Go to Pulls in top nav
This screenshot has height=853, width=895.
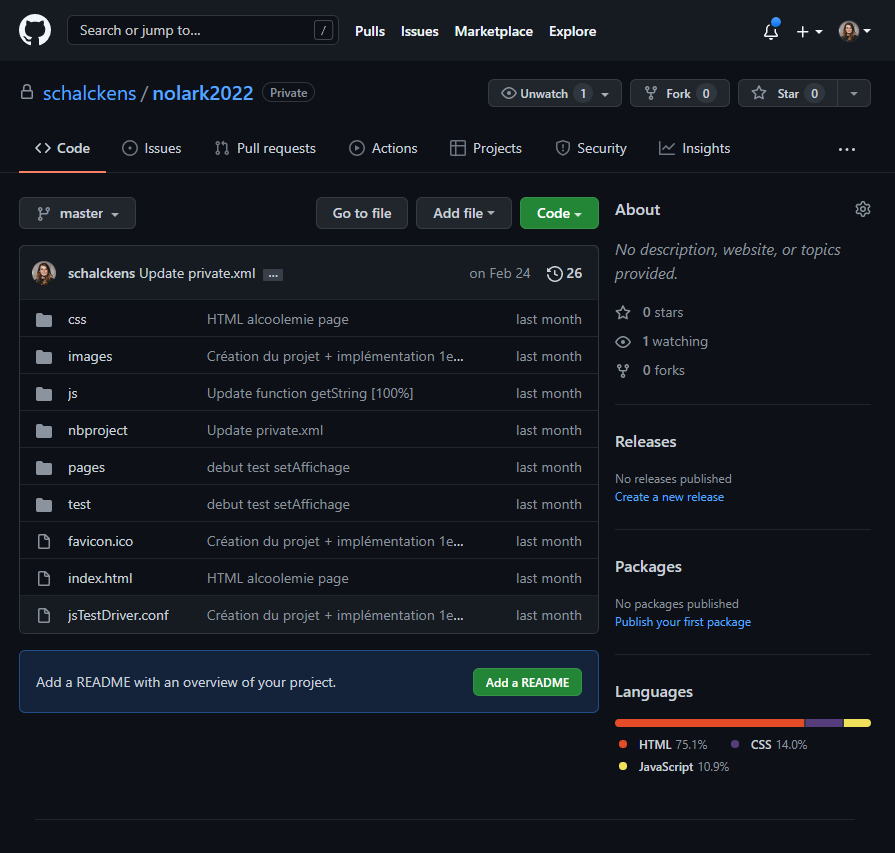coord(370,31)
